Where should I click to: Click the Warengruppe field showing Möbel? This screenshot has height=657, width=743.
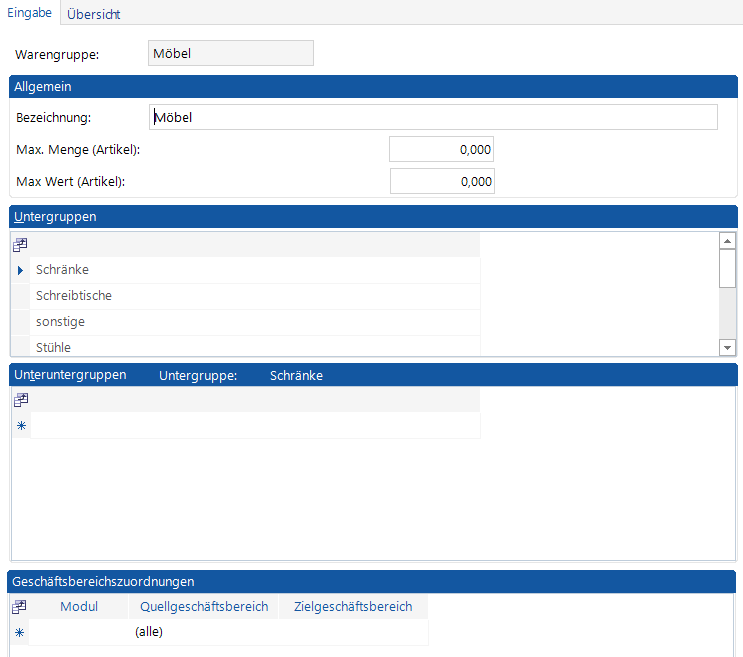tap(230, 53)
